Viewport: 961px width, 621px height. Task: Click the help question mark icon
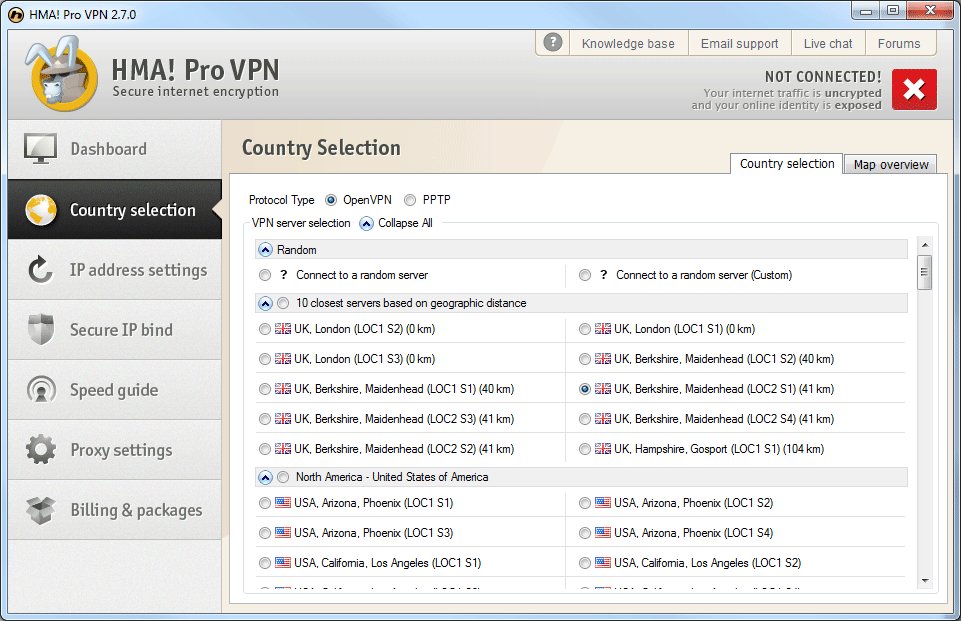point(553,42)
